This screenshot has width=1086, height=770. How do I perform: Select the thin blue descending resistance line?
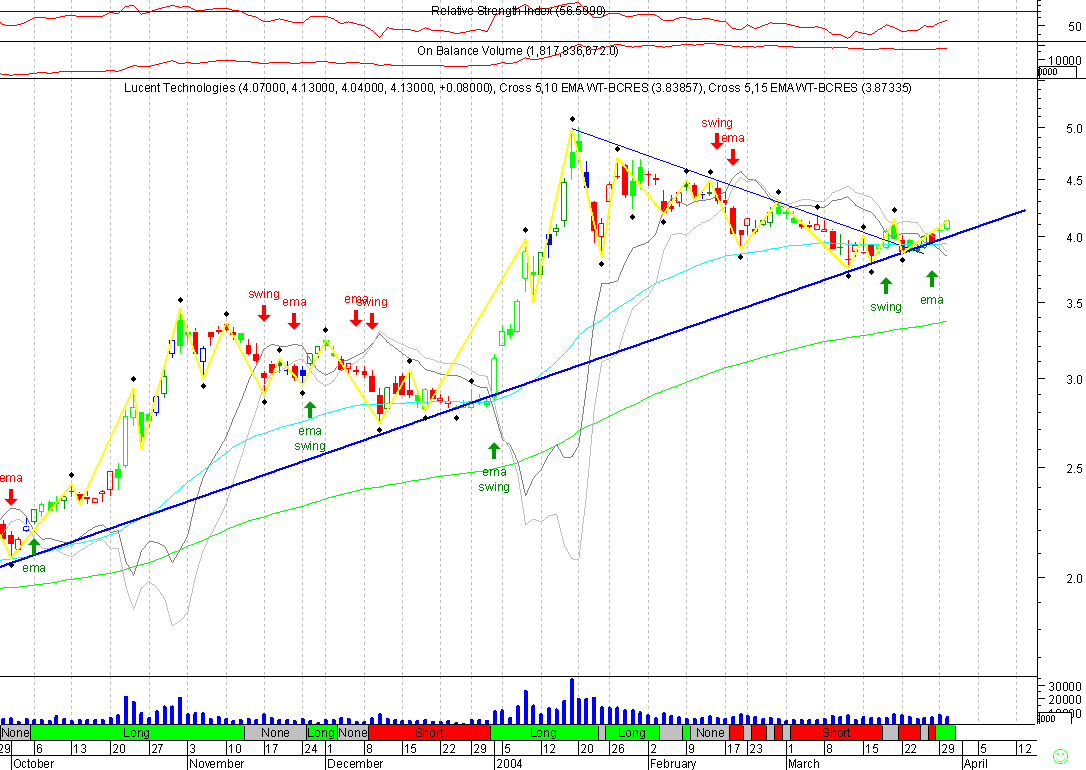[748, 191]
